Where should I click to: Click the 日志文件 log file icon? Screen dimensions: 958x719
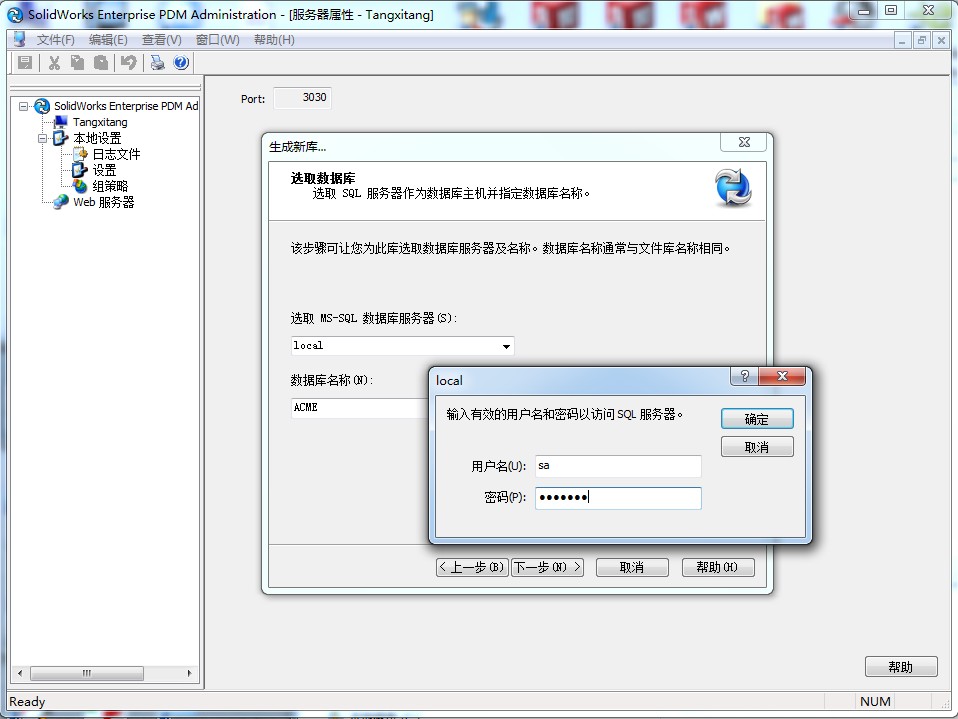click(80, 154)
